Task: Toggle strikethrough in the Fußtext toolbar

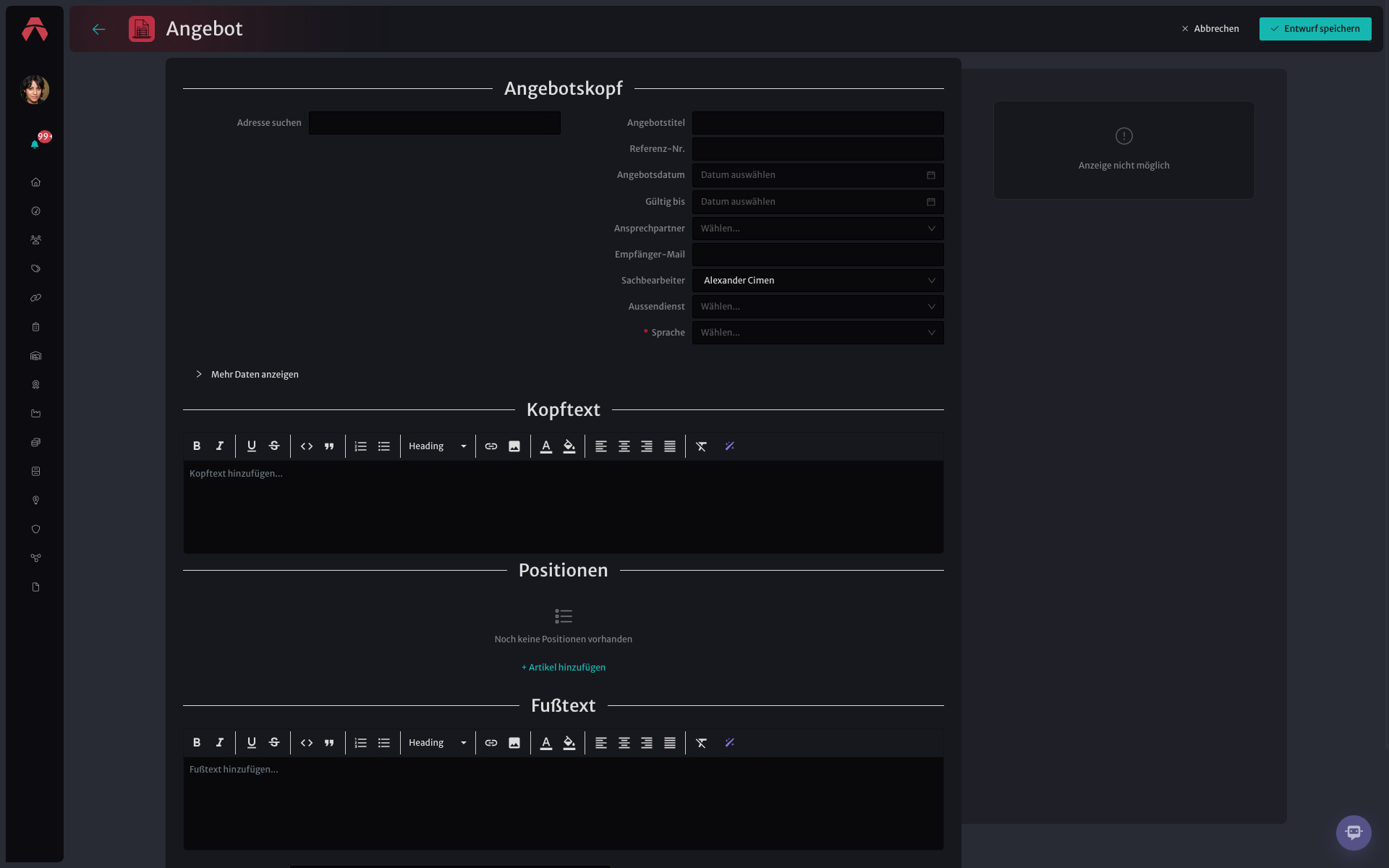Action: [274, 743]
